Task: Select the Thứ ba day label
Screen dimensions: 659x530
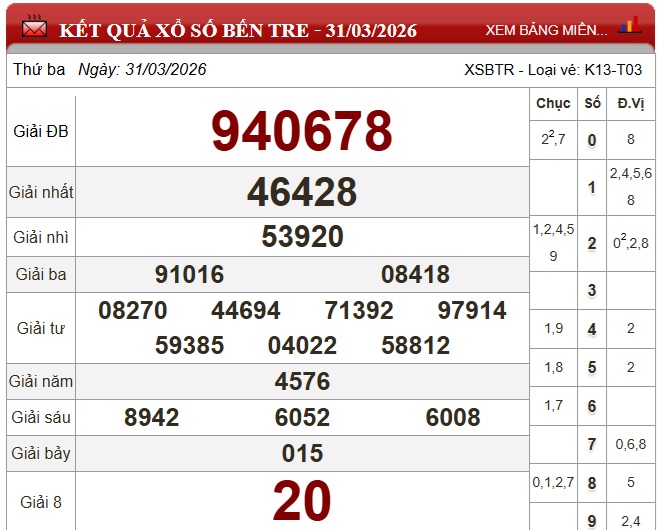Action: pos(40,70)
